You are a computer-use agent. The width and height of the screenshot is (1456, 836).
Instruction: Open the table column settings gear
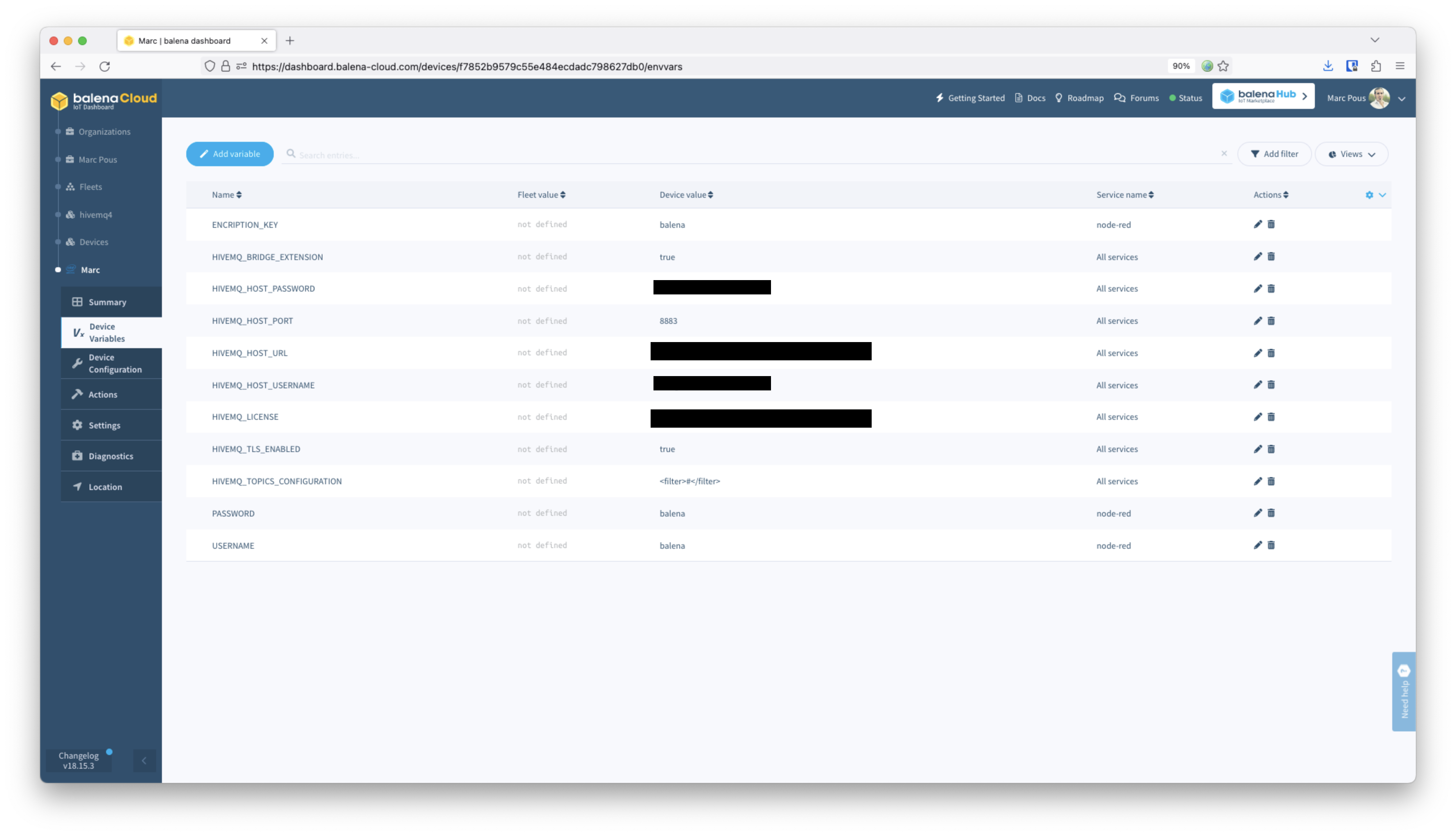point(1369,194)
